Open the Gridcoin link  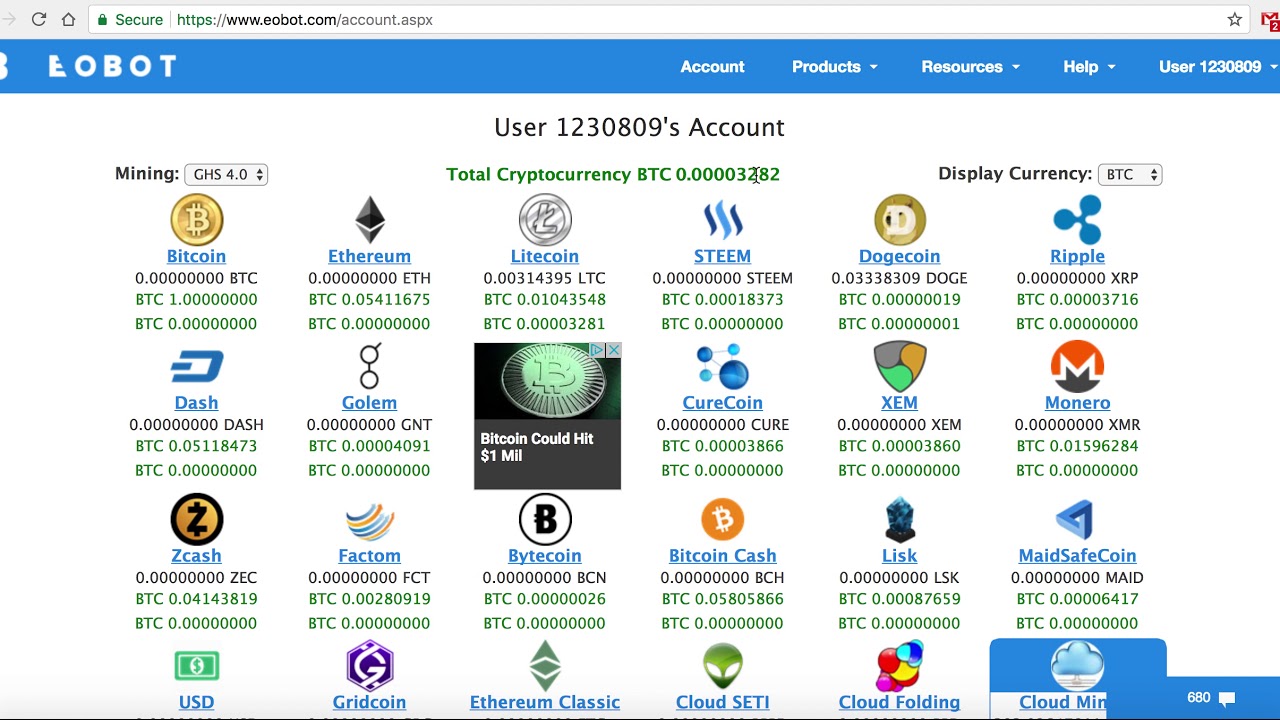point(369,702)
